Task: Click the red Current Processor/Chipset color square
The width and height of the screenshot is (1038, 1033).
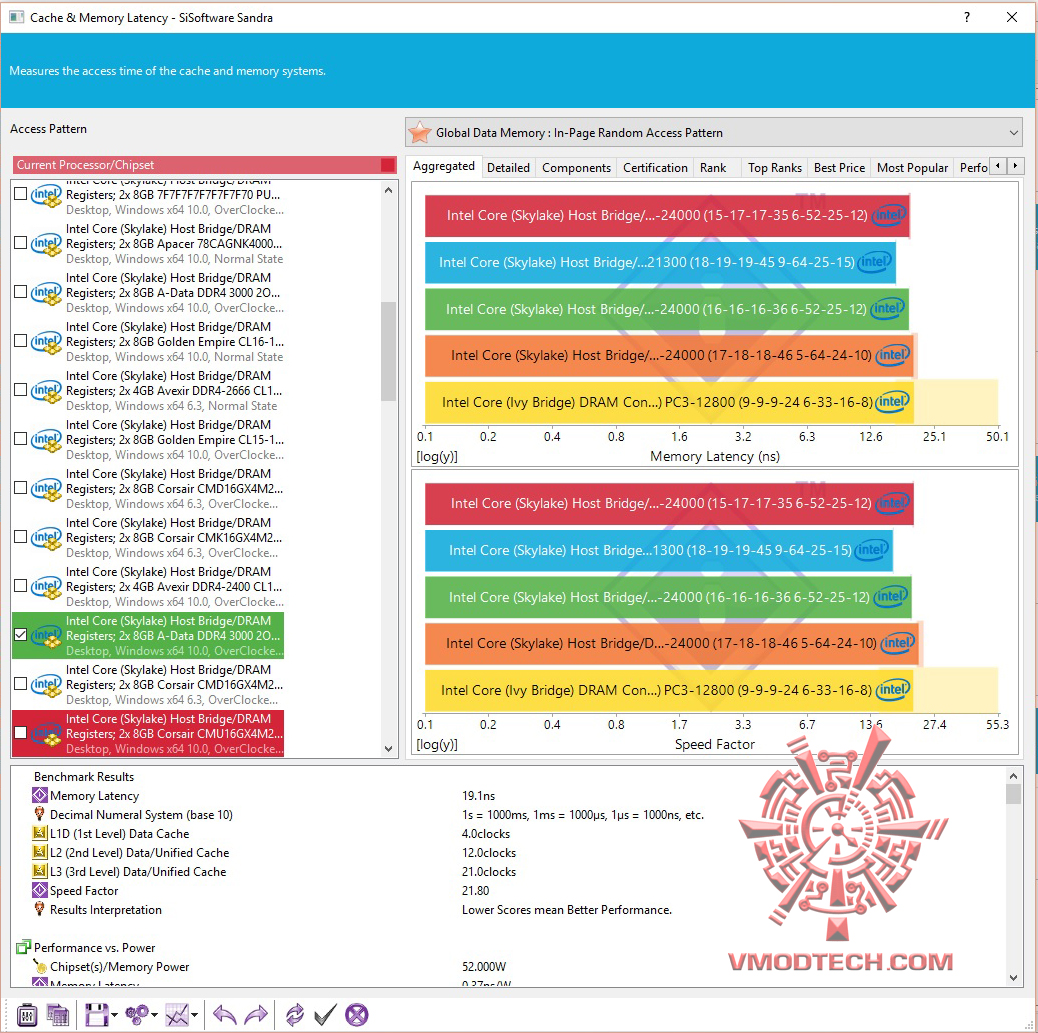Action: [388, 165]
